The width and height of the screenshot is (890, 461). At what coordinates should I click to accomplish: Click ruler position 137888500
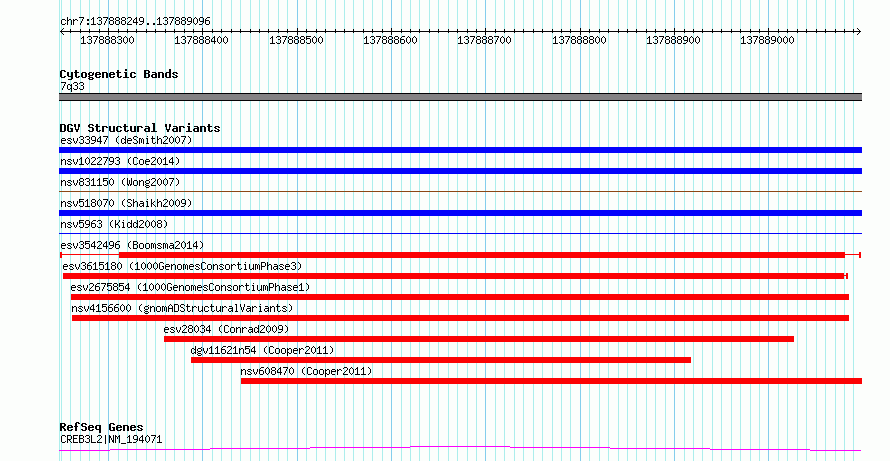point(296,40)
